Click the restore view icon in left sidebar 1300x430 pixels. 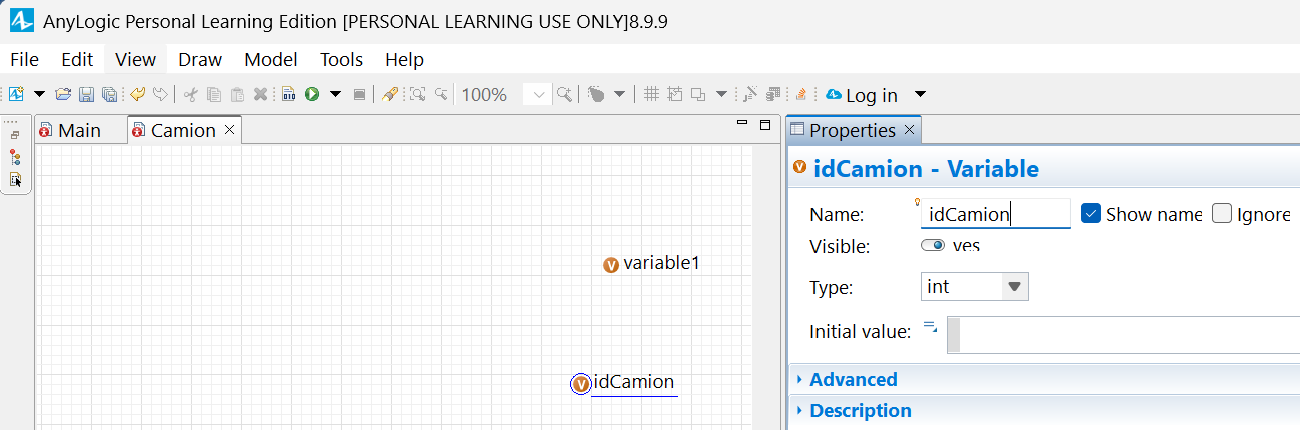pyautogui.click(x=15, y=134)
